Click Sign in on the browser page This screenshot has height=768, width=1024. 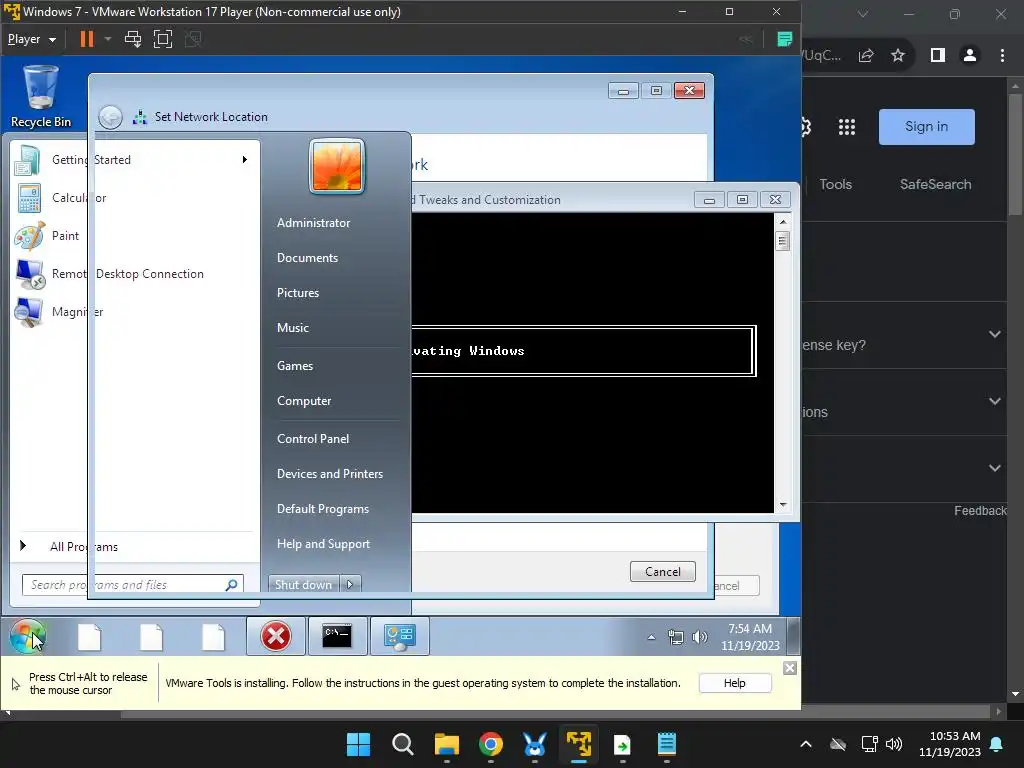927,127
